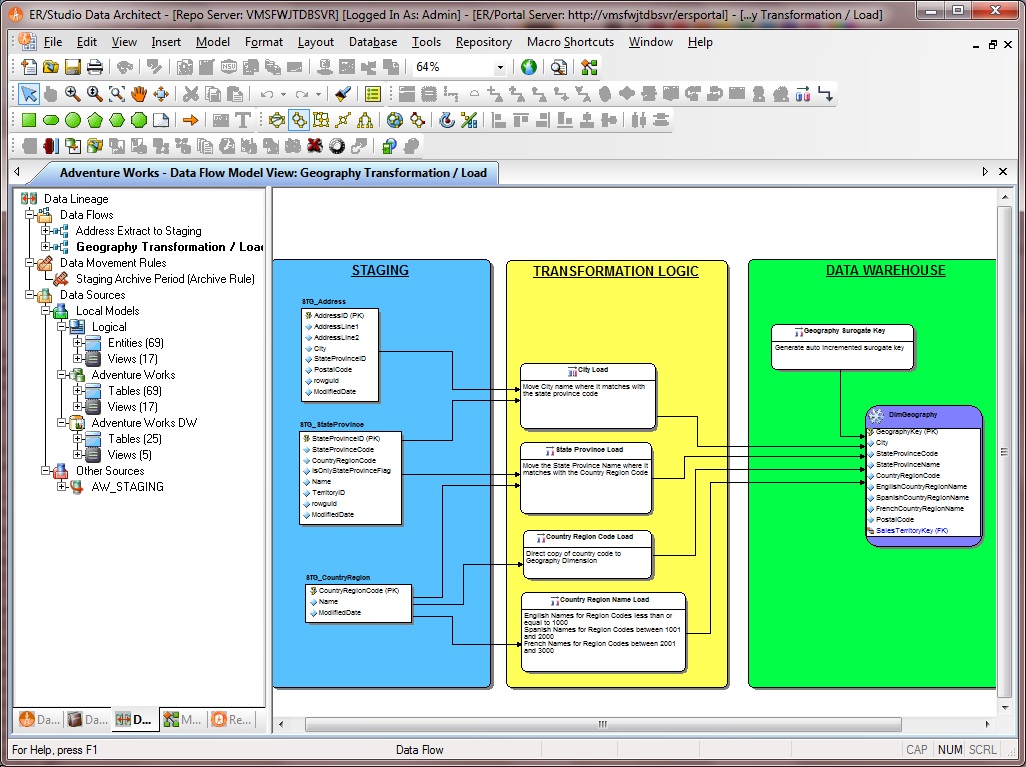The height and width of the screenshot is (767, 1026).
Task: Select the Geography Surogate Key box
Action: (842, 347)
